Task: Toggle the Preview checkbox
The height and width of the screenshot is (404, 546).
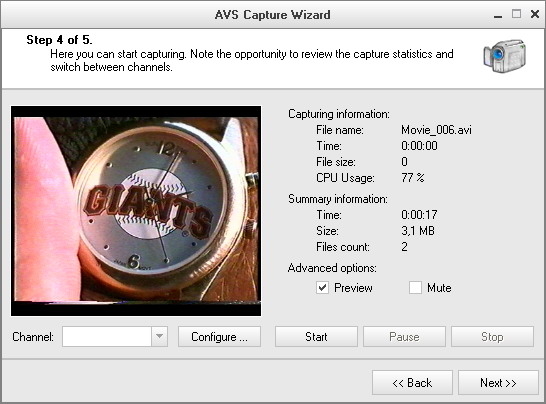Action: tap(322, 288)
